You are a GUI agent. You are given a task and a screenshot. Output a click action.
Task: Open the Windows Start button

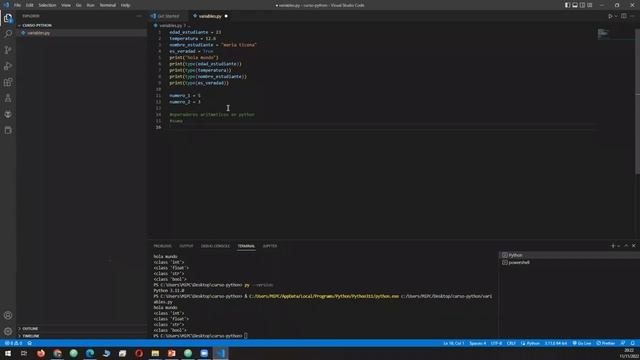coord(8,353)
